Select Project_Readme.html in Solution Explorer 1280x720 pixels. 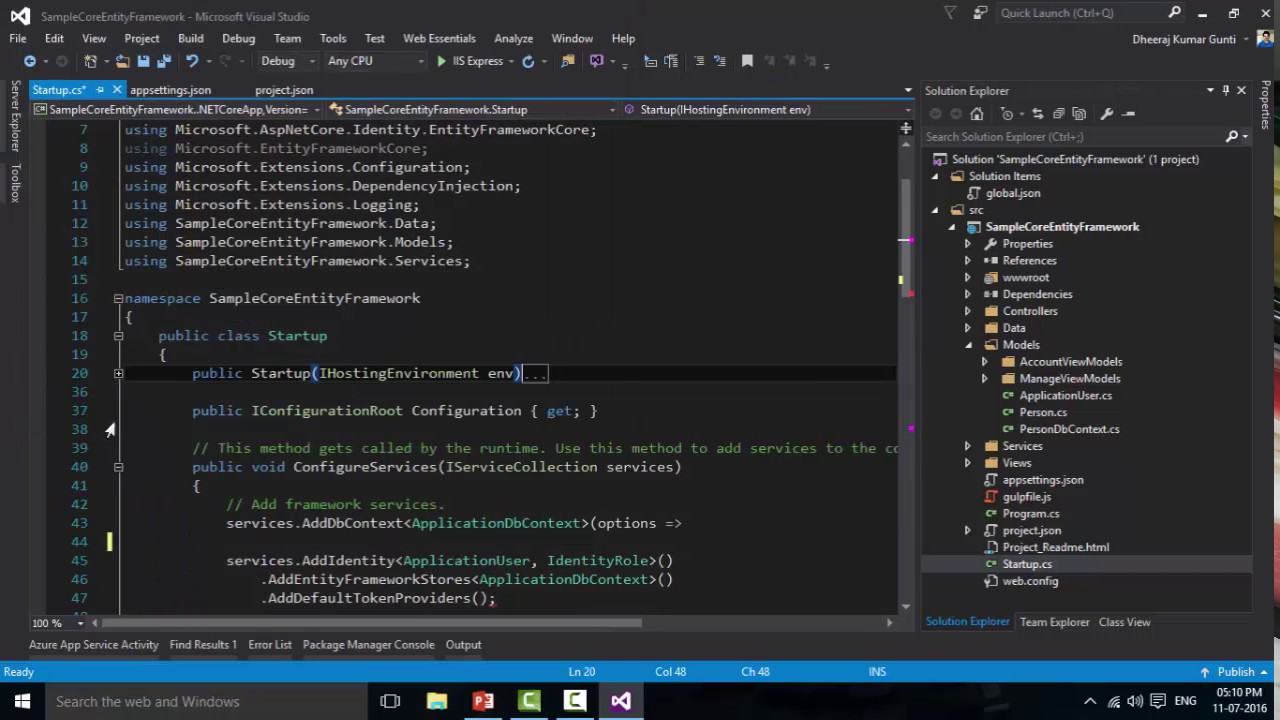(x=1055, y=547)
